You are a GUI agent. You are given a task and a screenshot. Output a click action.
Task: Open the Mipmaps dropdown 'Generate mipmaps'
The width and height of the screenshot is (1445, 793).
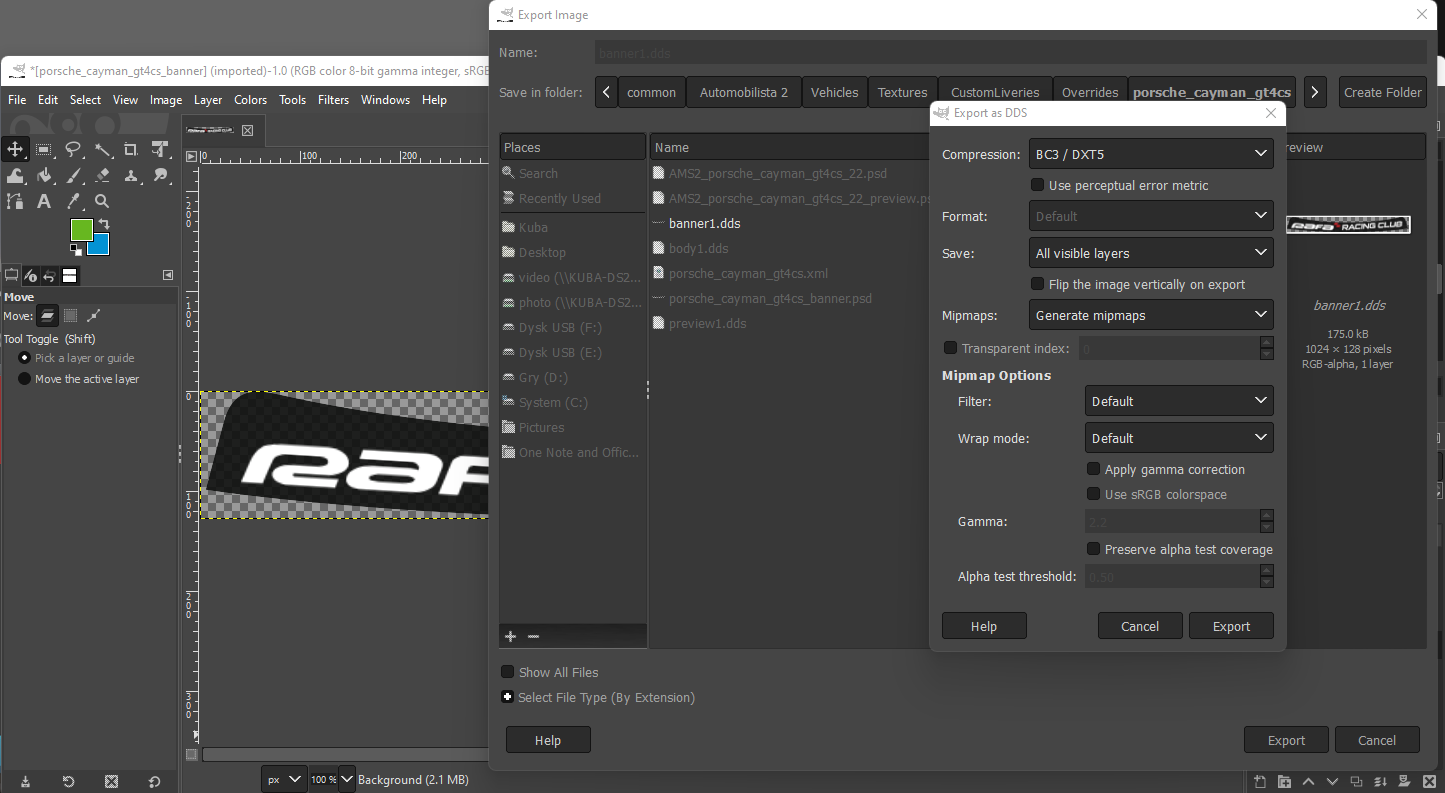coord(1151,315)
